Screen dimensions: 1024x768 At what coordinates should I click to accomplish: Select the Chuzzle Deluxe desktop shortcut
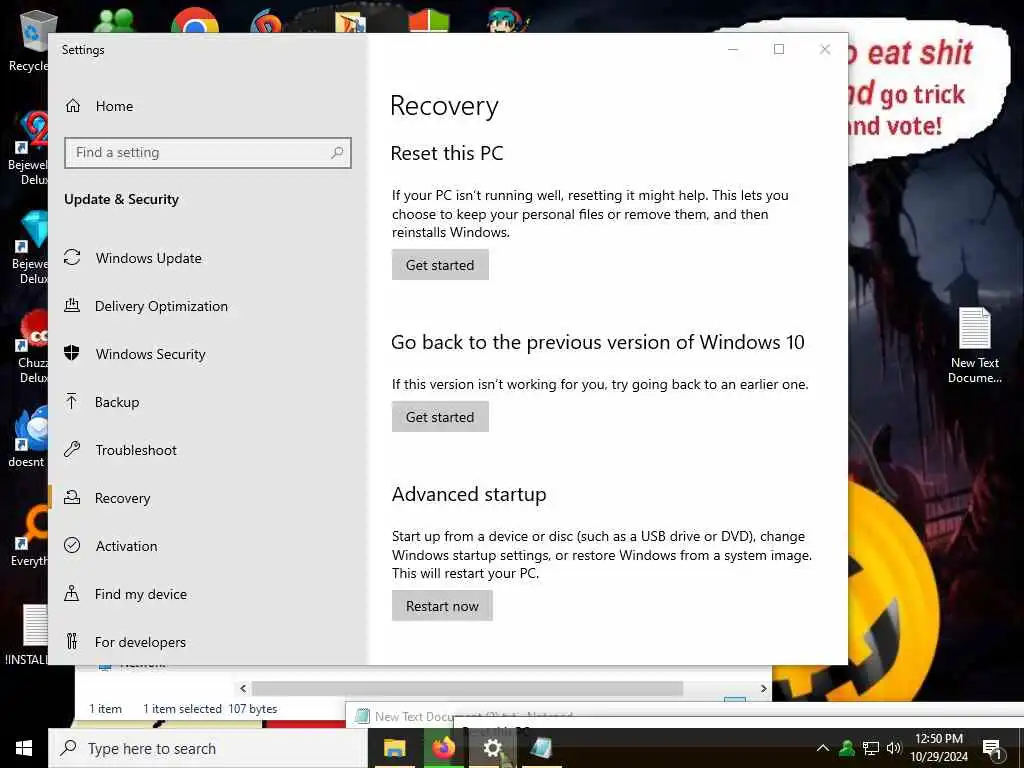[31, 347]
